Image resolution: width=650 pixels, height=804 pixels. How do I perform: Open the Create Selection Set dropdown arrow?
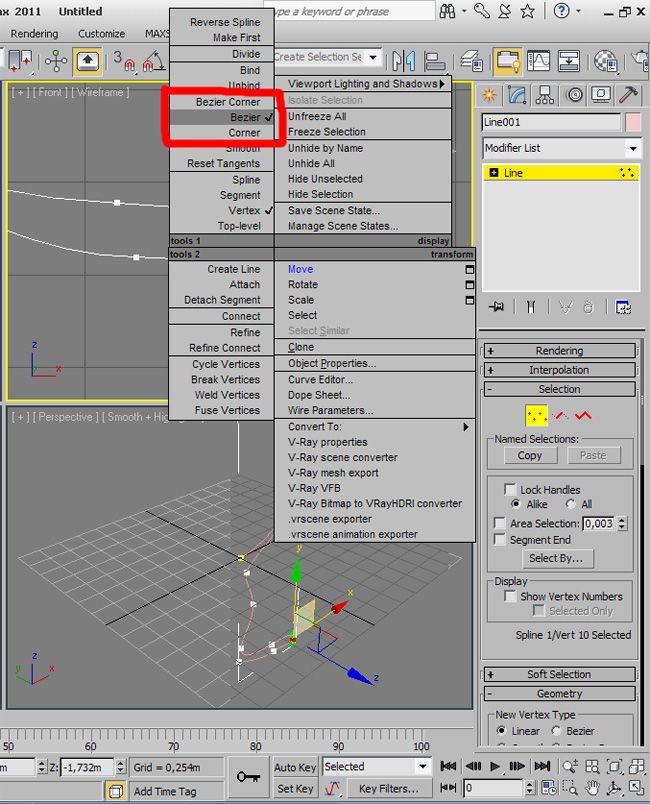coord(373,57)
